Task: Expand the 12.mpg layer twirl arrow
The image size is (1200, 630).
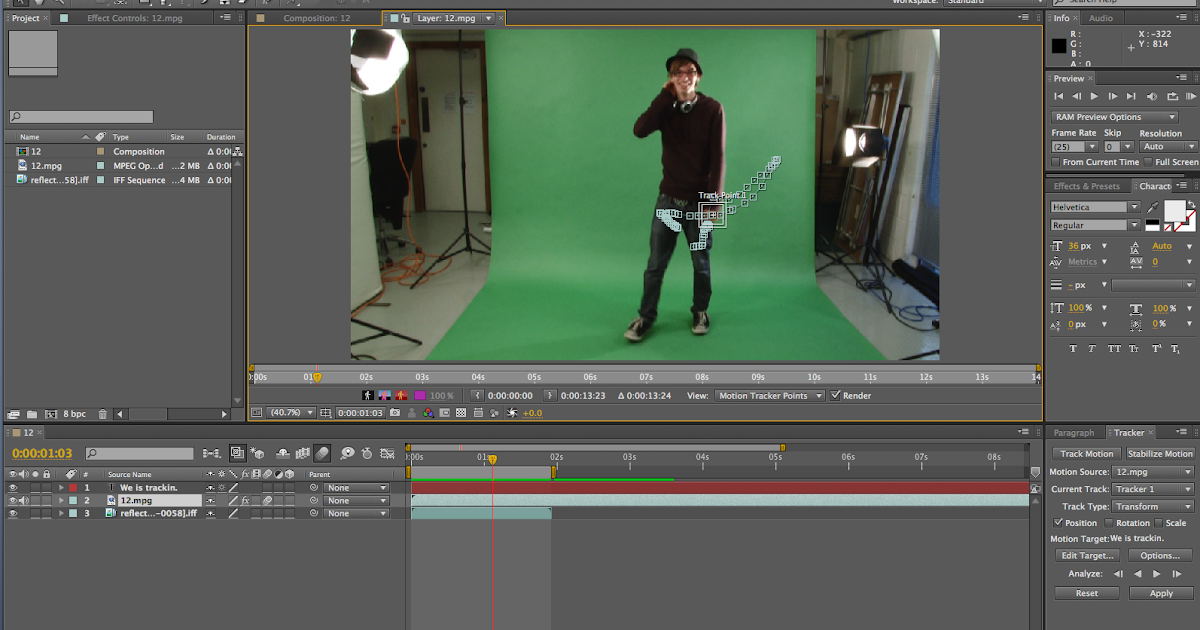Action: [61, 501]
